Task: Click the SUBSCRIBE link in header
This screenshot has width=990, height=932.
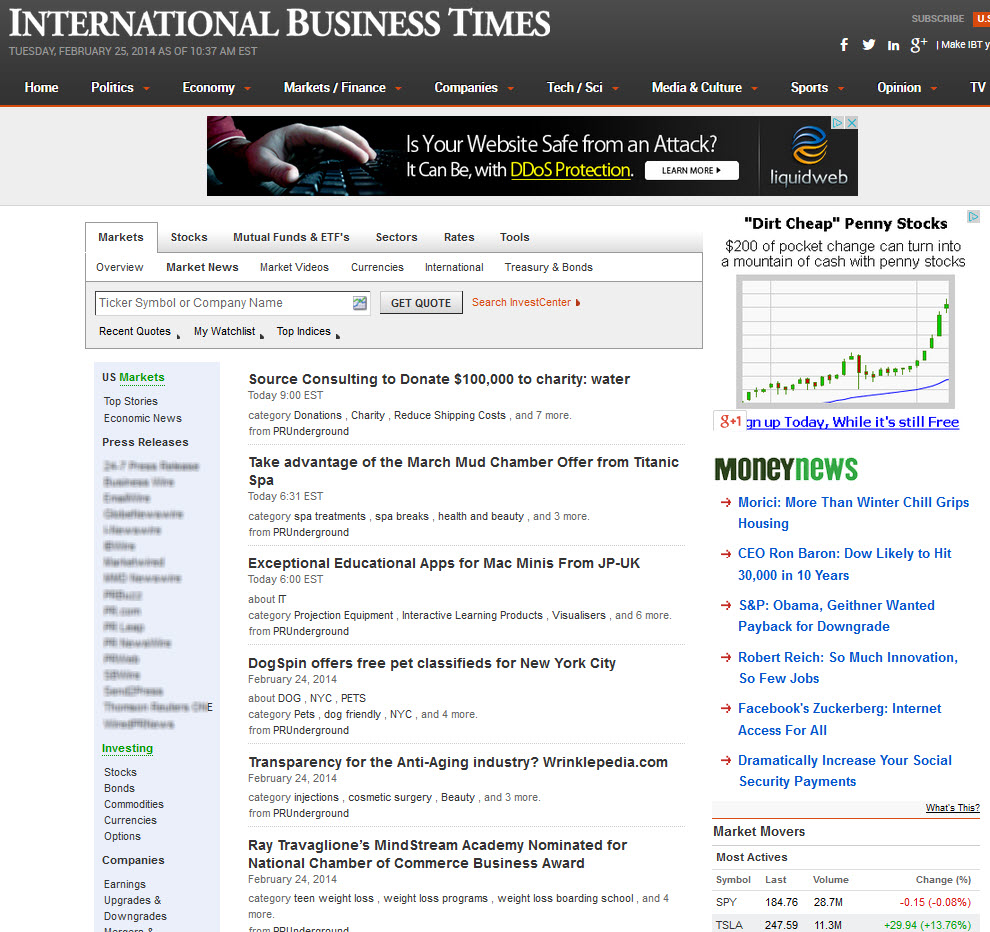Action: (938, 19)
